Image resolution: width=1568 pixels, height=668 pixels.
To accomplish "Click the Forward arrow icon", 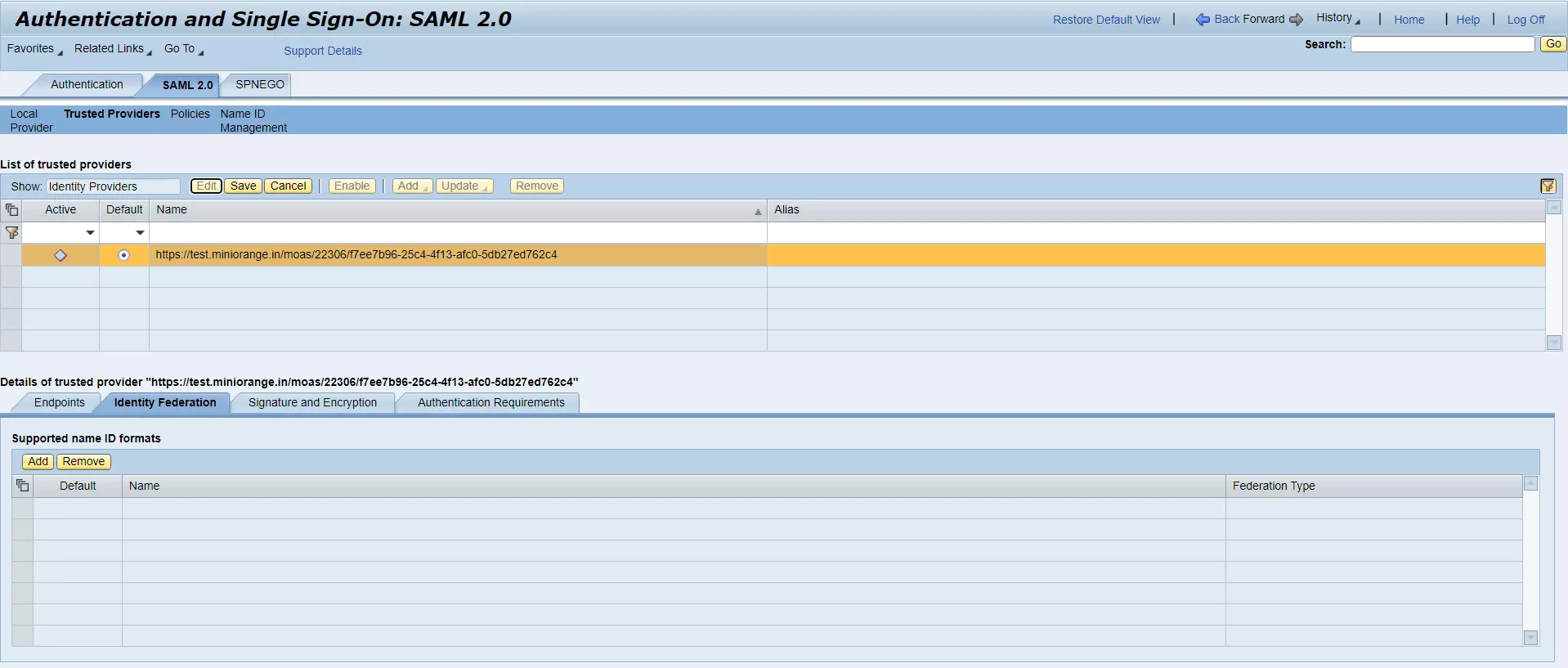I will (x=1296, y=20).
